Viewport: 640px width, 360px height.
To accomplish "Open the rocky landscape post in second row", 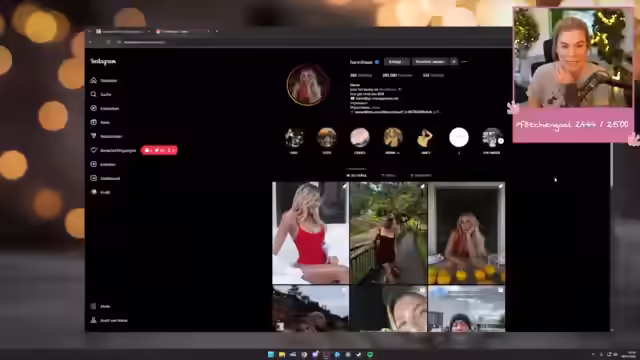I will point(311,309).
